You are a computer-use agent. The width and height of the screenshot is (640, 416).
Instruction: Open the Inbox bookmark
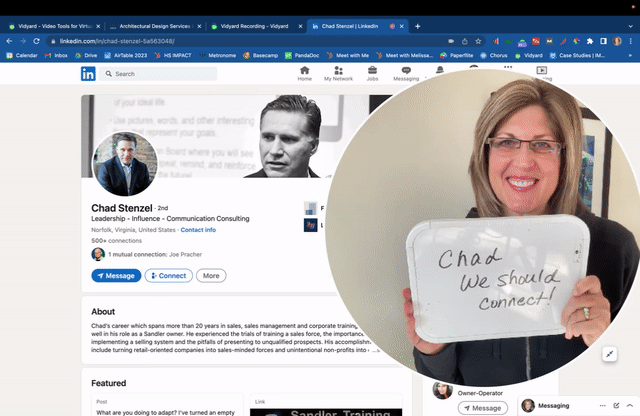coord(56,56)
